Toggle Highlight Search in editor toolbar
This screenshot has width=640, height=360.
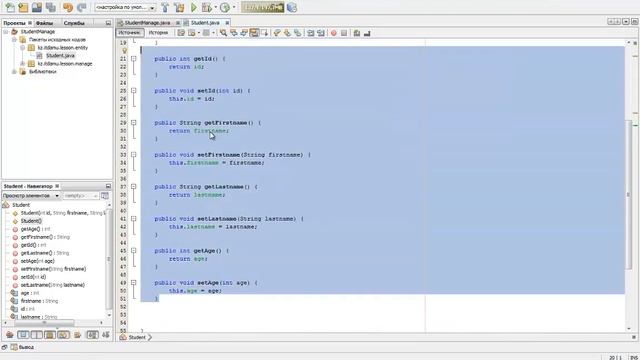coord(254,33)
